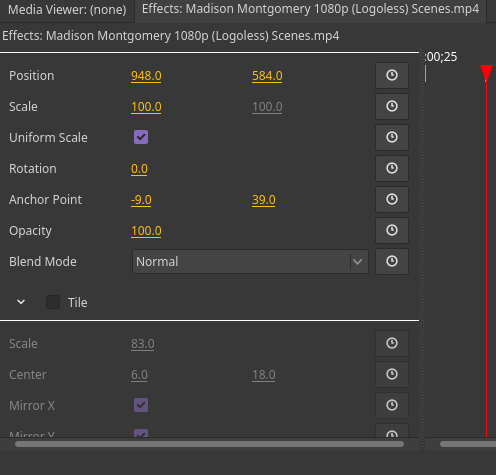
Task: Toggle keyframing for Tile Scale 83.0 row
Action: [x=392, y=343]
